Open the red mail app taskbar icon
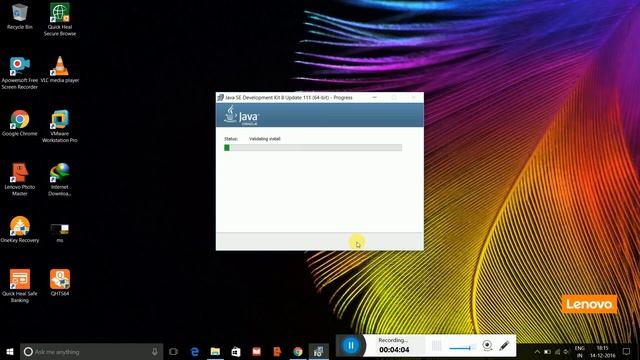The height and width of the screenshot is (360, 640). (x=256, y=351)
